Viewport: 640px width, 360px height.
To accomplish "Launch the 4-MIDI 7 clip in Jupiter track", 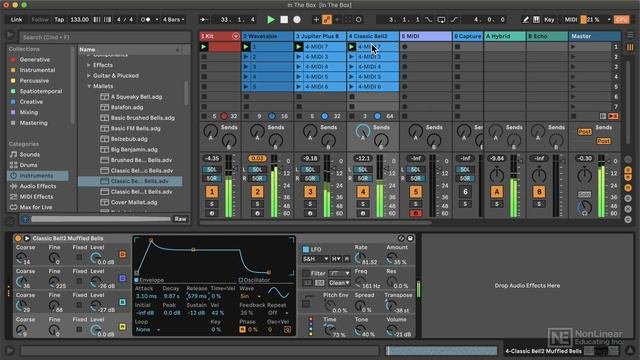I will [299, 47].
